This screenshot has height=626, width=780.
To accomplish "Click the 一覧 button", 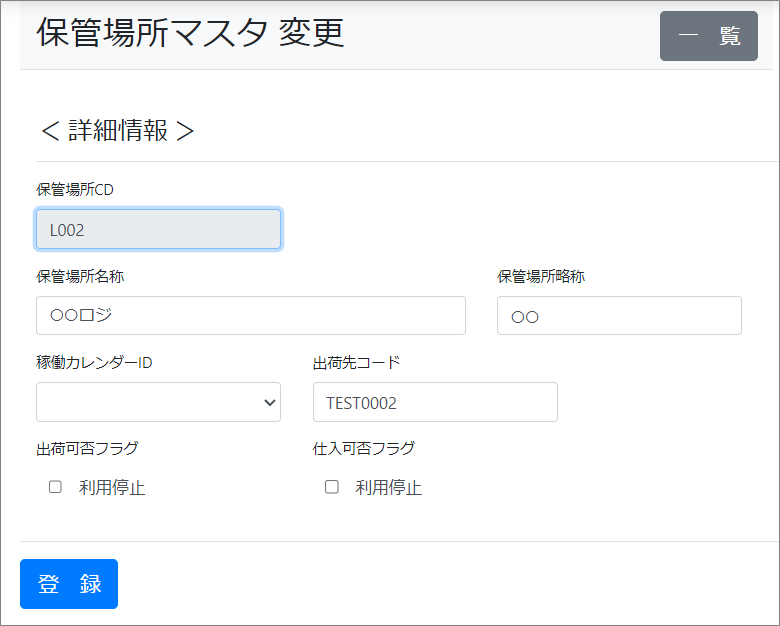I will point(708,37).
